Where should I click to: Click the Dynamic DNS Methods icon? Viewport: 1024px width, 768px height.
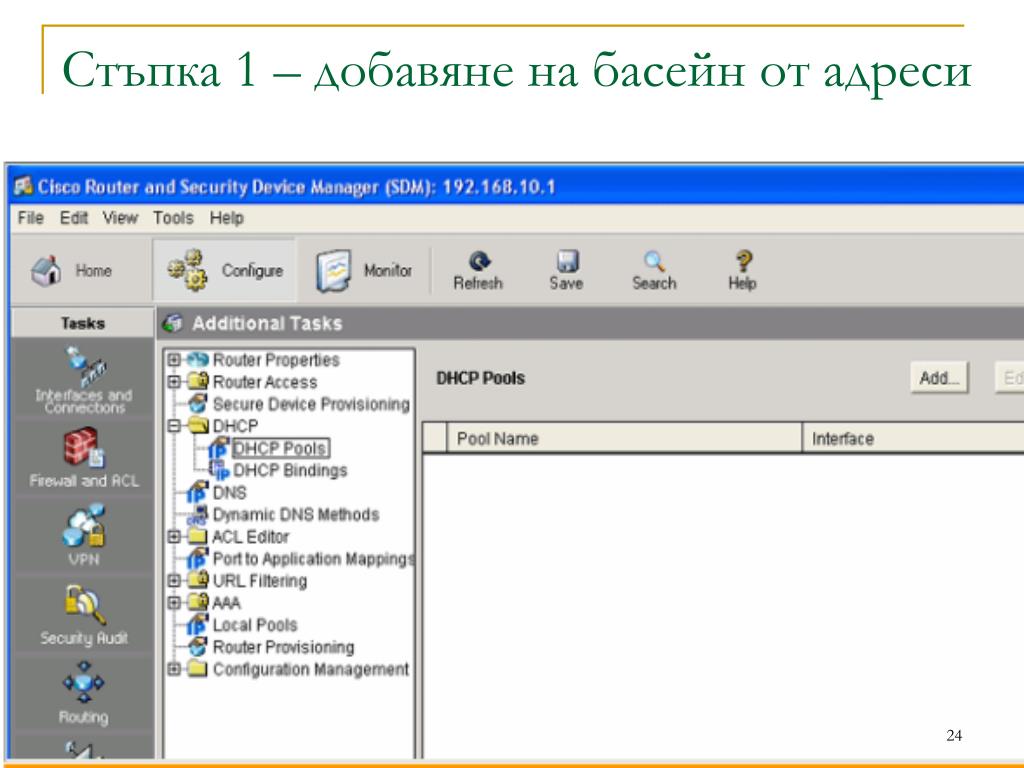[197, 515]
